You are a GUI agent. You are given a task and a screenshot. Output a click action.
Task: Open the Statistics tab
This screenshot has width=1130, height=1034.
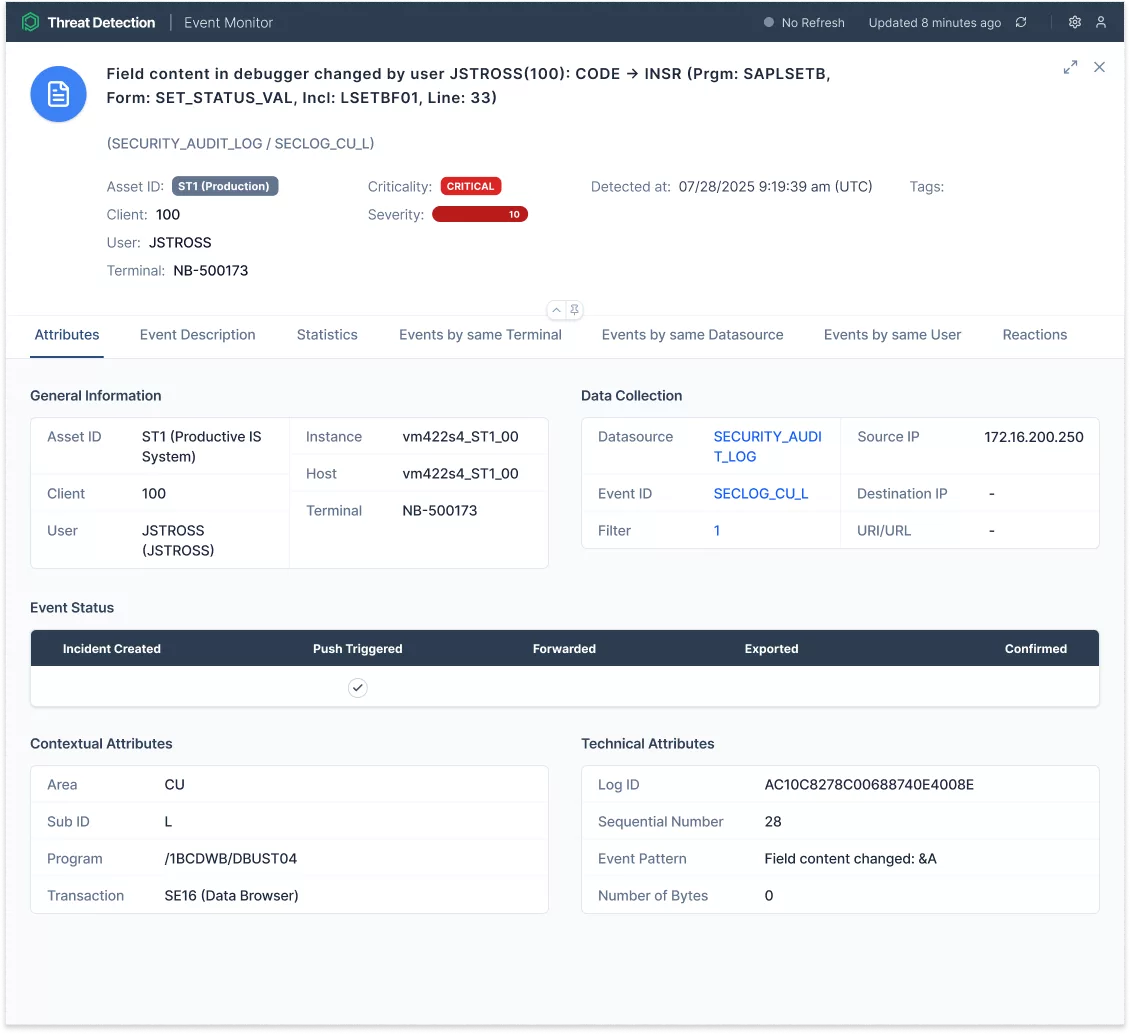coord(327,335)
